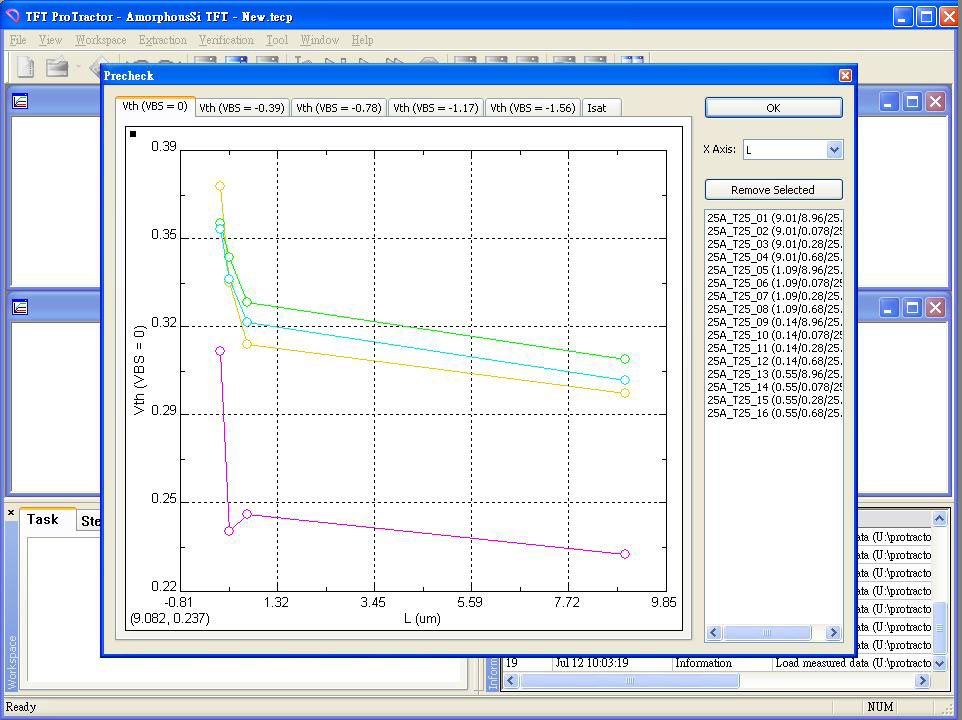Close the Workspace panel using its x
This screenshot has height=720, width=962.
tap(11, 513)
